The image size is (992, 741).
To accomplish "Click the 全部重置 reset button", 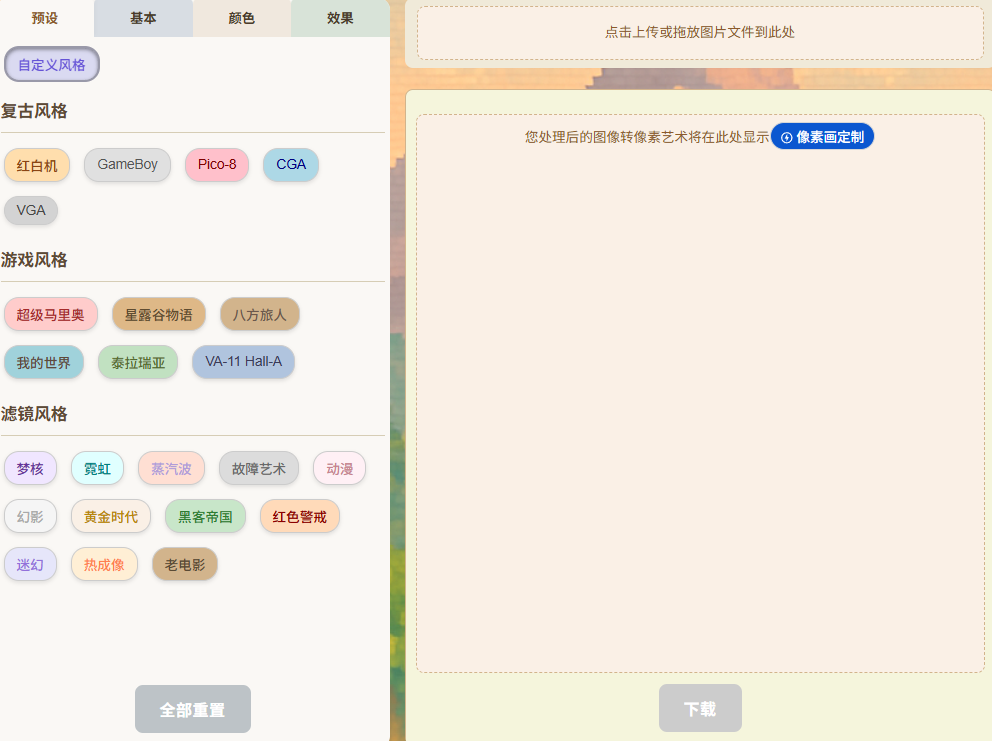I will click(x=192, y=708).
